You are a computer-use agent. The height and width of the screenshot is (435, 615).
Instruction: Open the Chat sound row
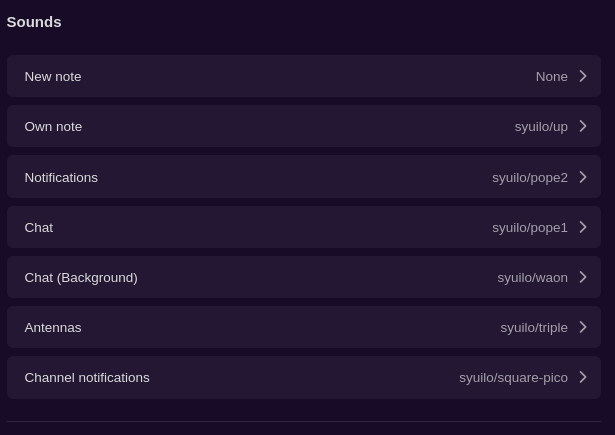tap(304, 227)
